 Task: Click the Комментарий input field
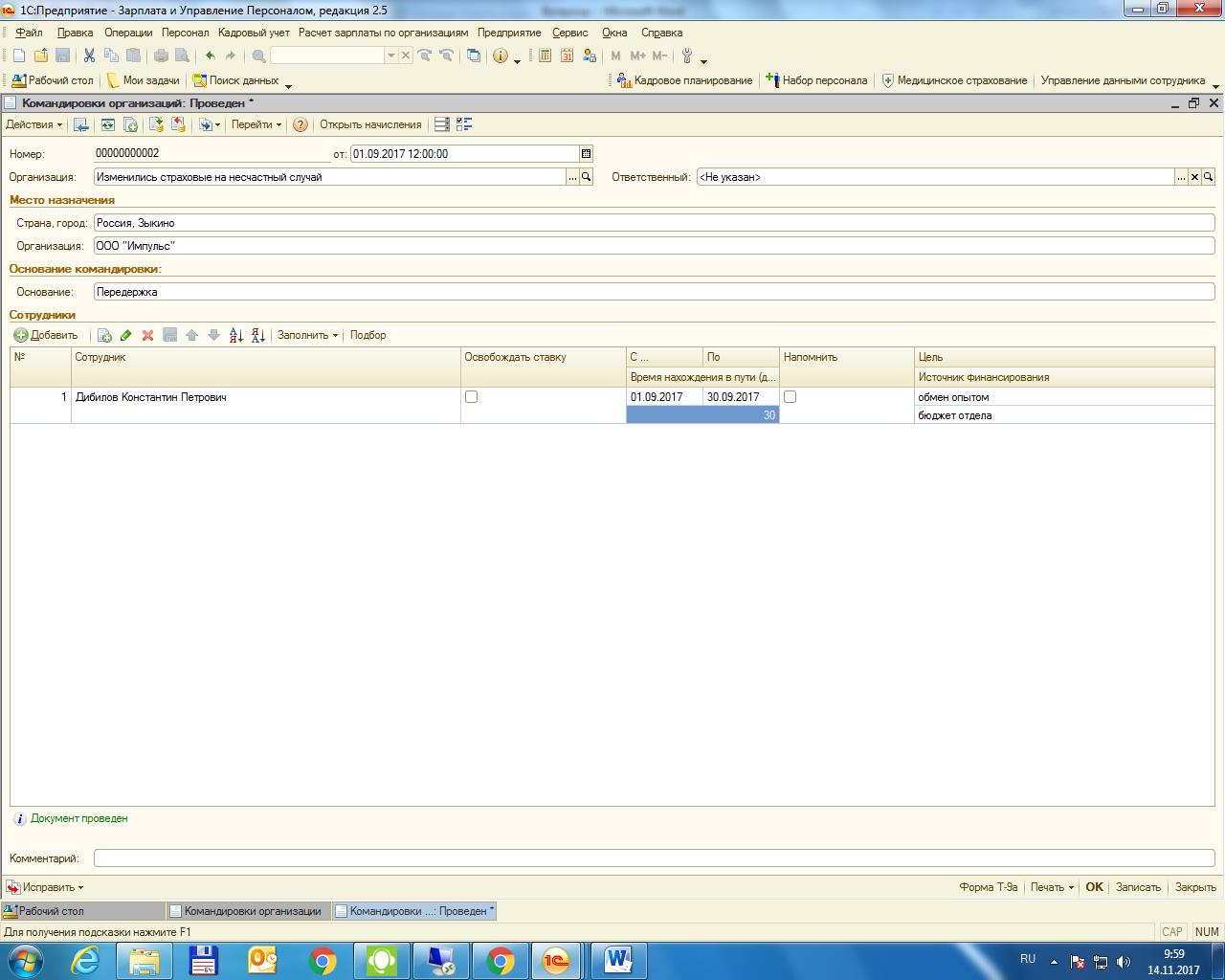tap(654, 858)
